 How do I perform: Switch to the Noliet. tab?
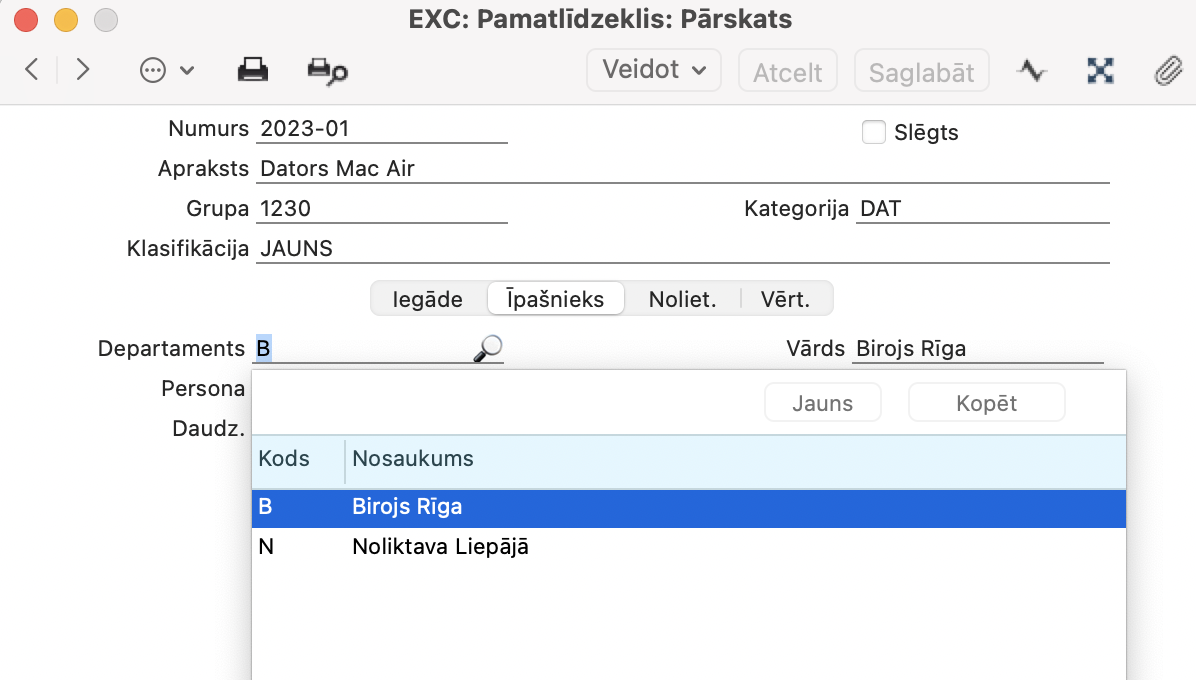[682, 299]
